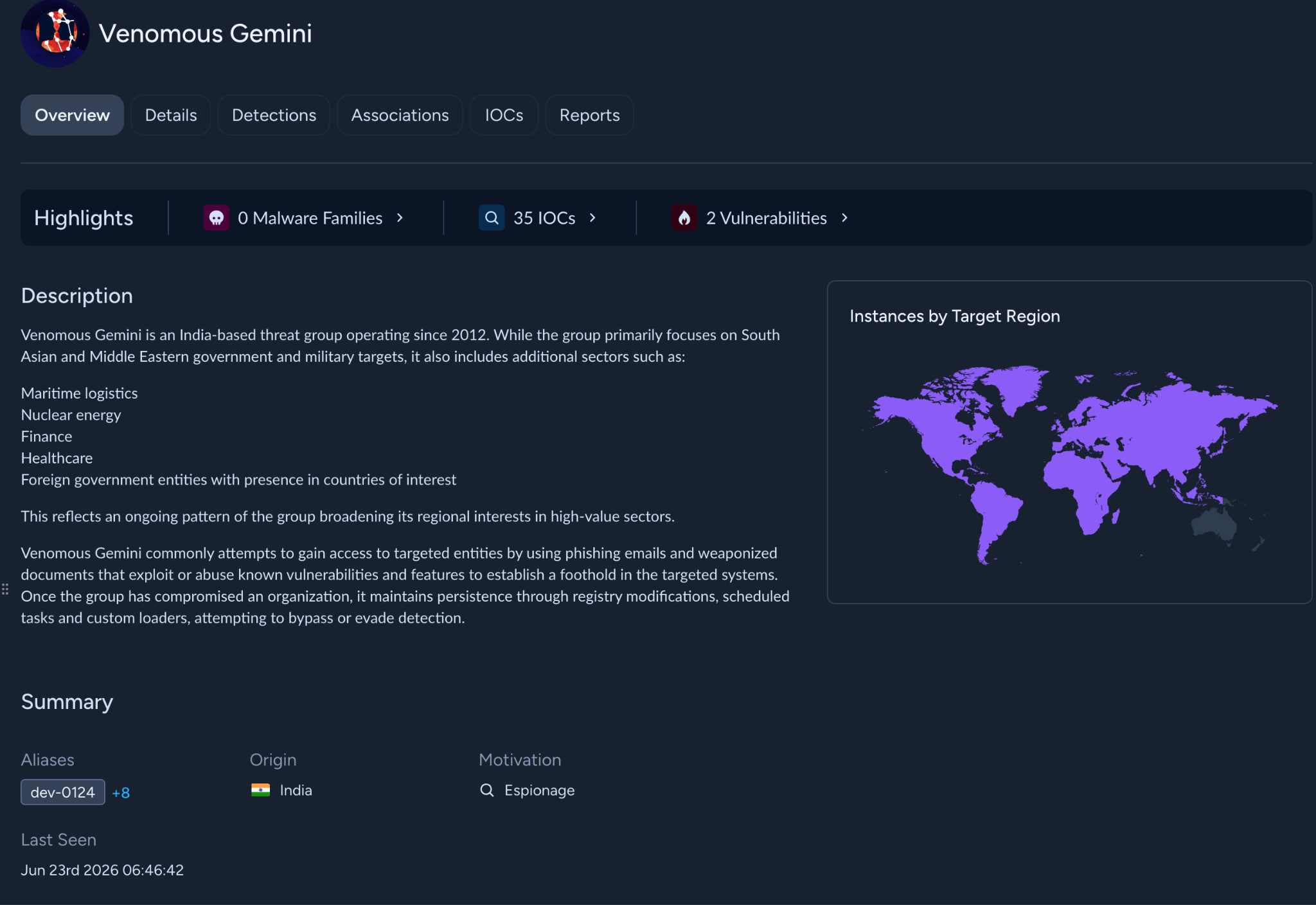Click the India flag icon
Screen dimensions: 1316x905
point(260,790)
